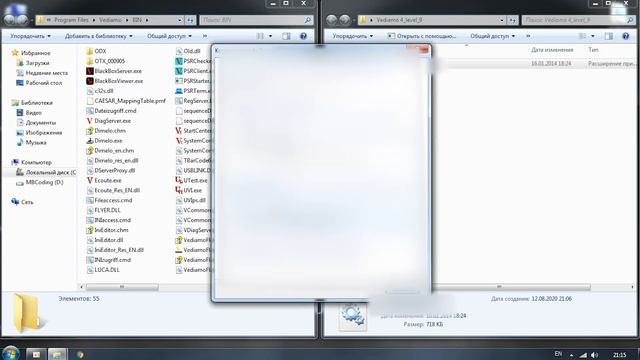Click the EN language indicator
The width and height of the screenshot is (640, 360).
[x=558, y=354]
